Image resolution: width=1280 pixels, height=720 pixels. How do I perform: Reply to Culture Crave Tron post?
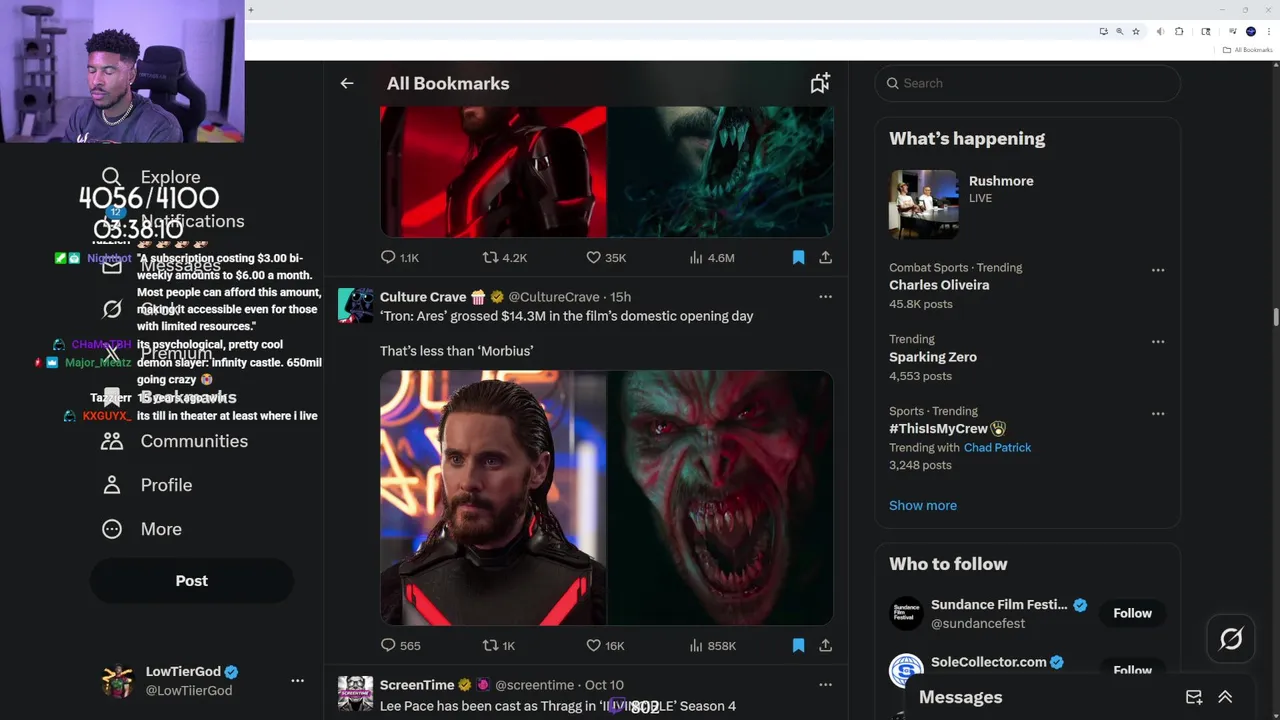388,646
